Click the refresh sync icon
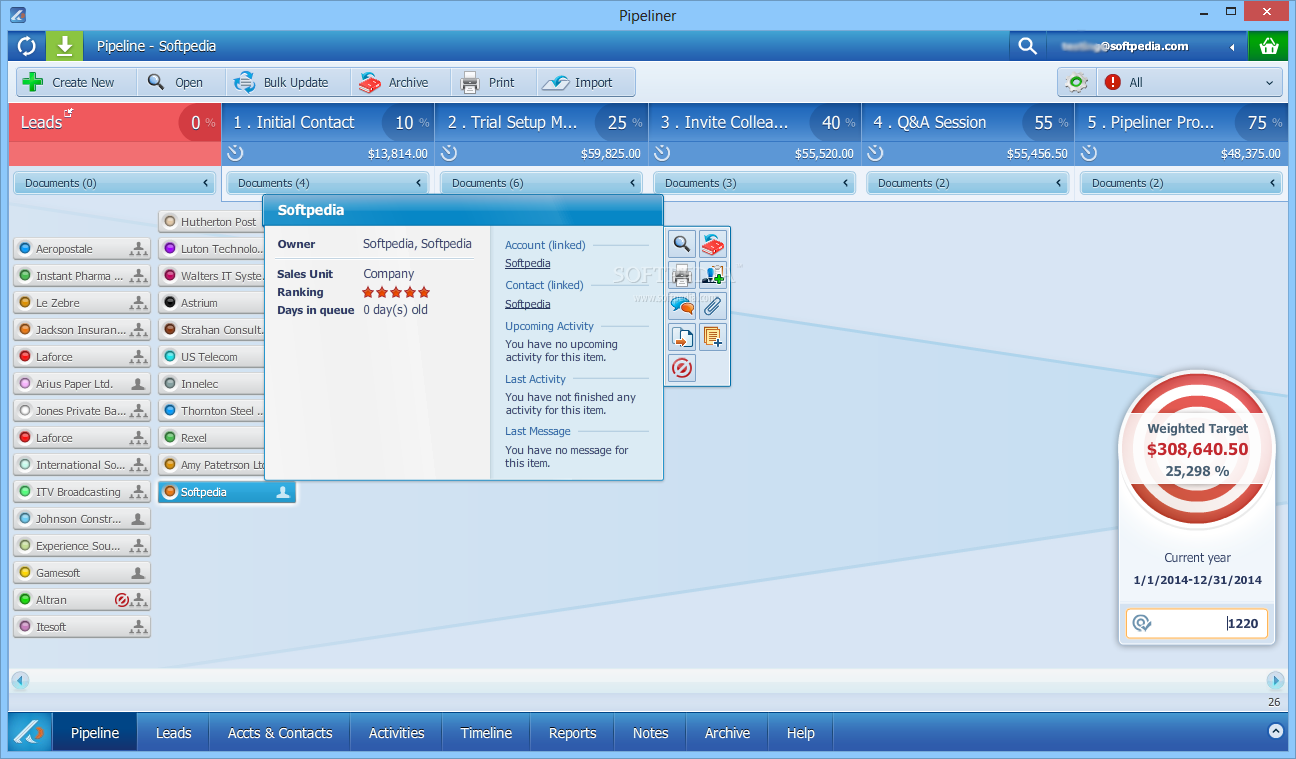Screen dimensions: 1296x759 tap(27, 46)
